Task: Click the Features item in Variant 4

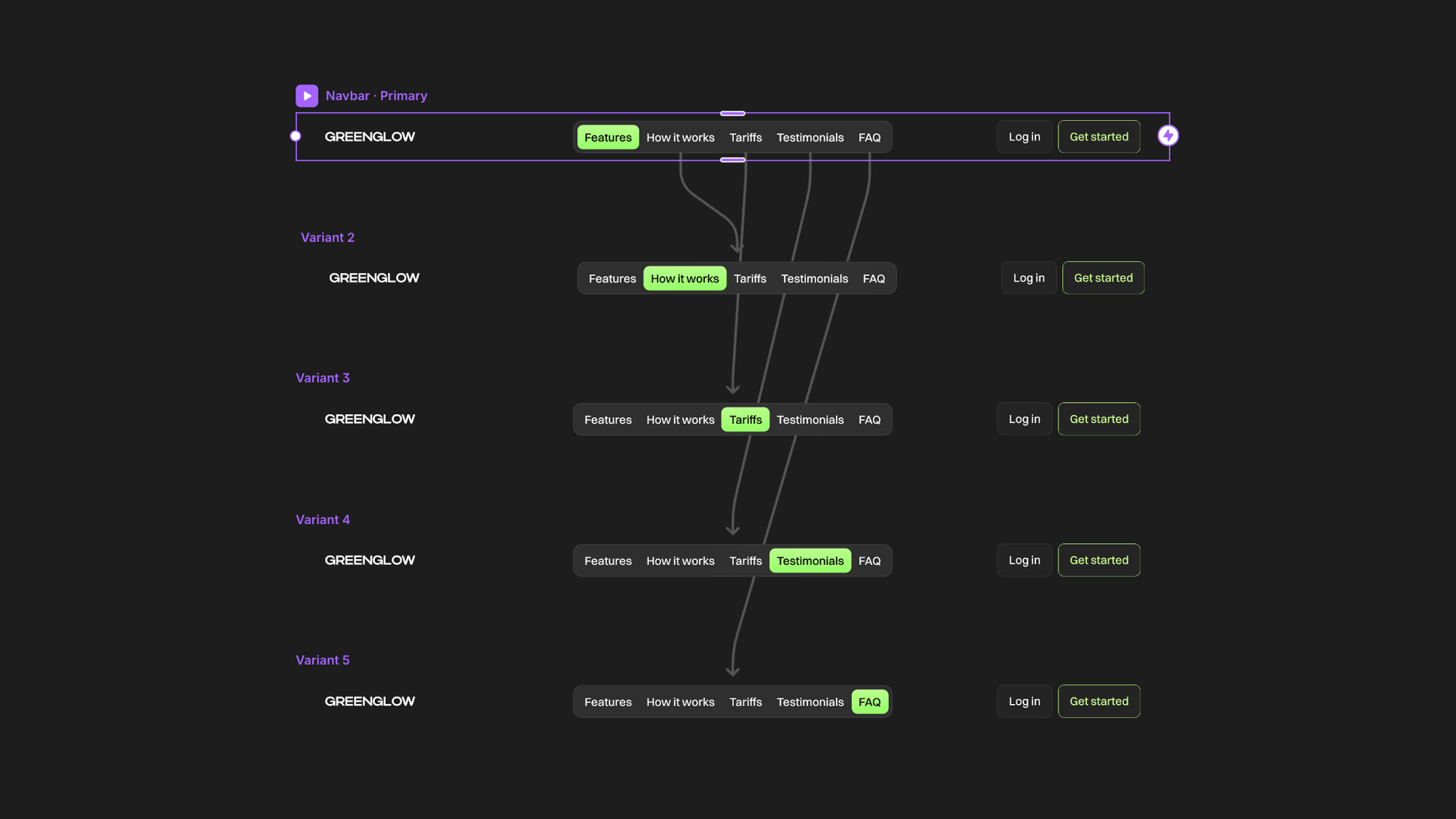Action: click(607, 561)
